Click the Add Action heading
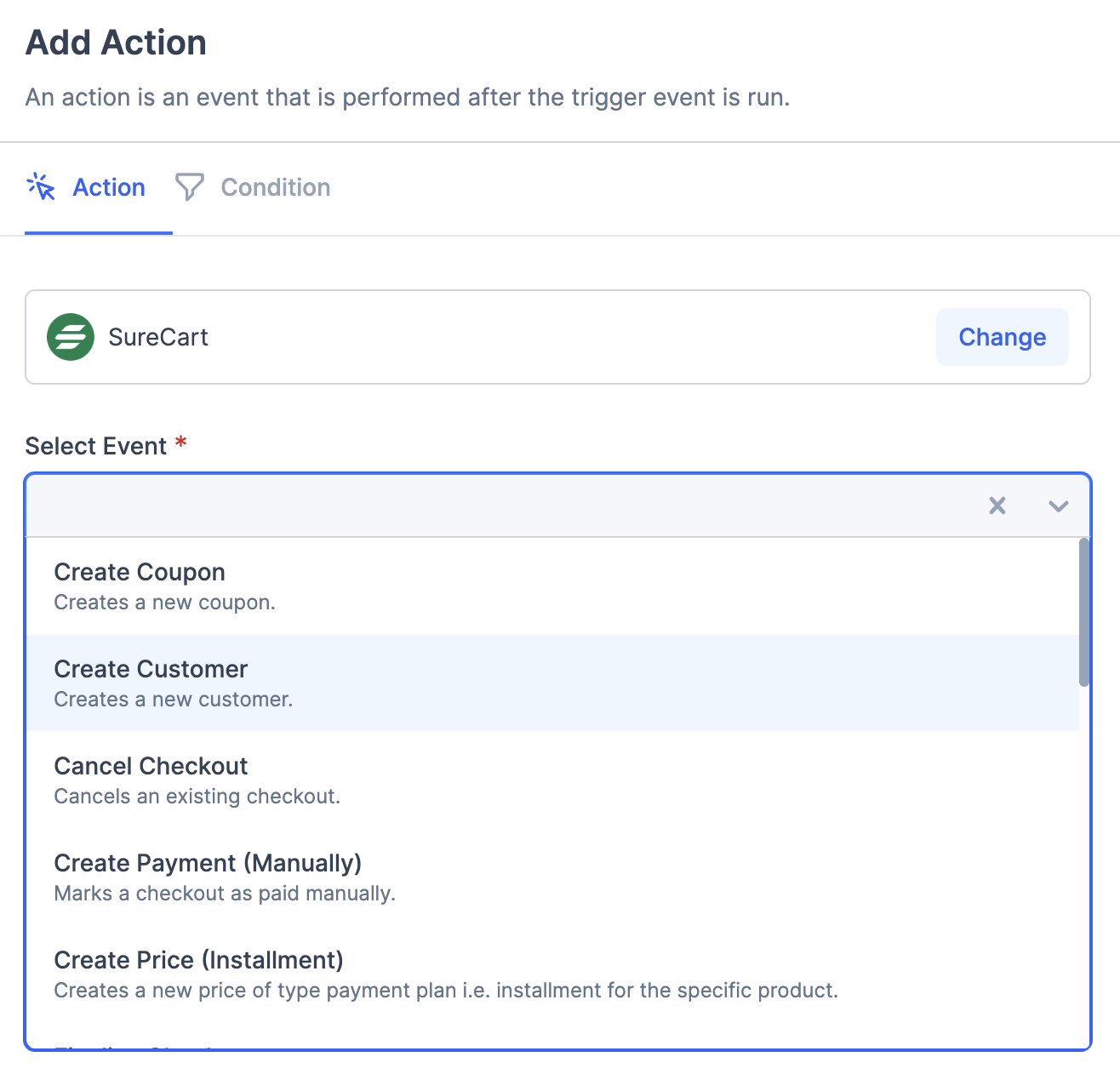 [x=116, y=43]
